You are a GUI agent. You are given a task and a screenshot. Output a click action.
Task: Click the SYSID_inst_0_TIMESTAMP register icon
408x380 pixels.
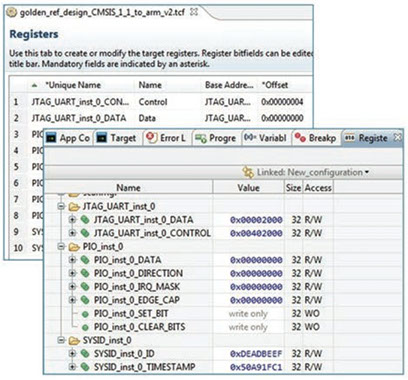pyautogui.click(x=85, y=367)
